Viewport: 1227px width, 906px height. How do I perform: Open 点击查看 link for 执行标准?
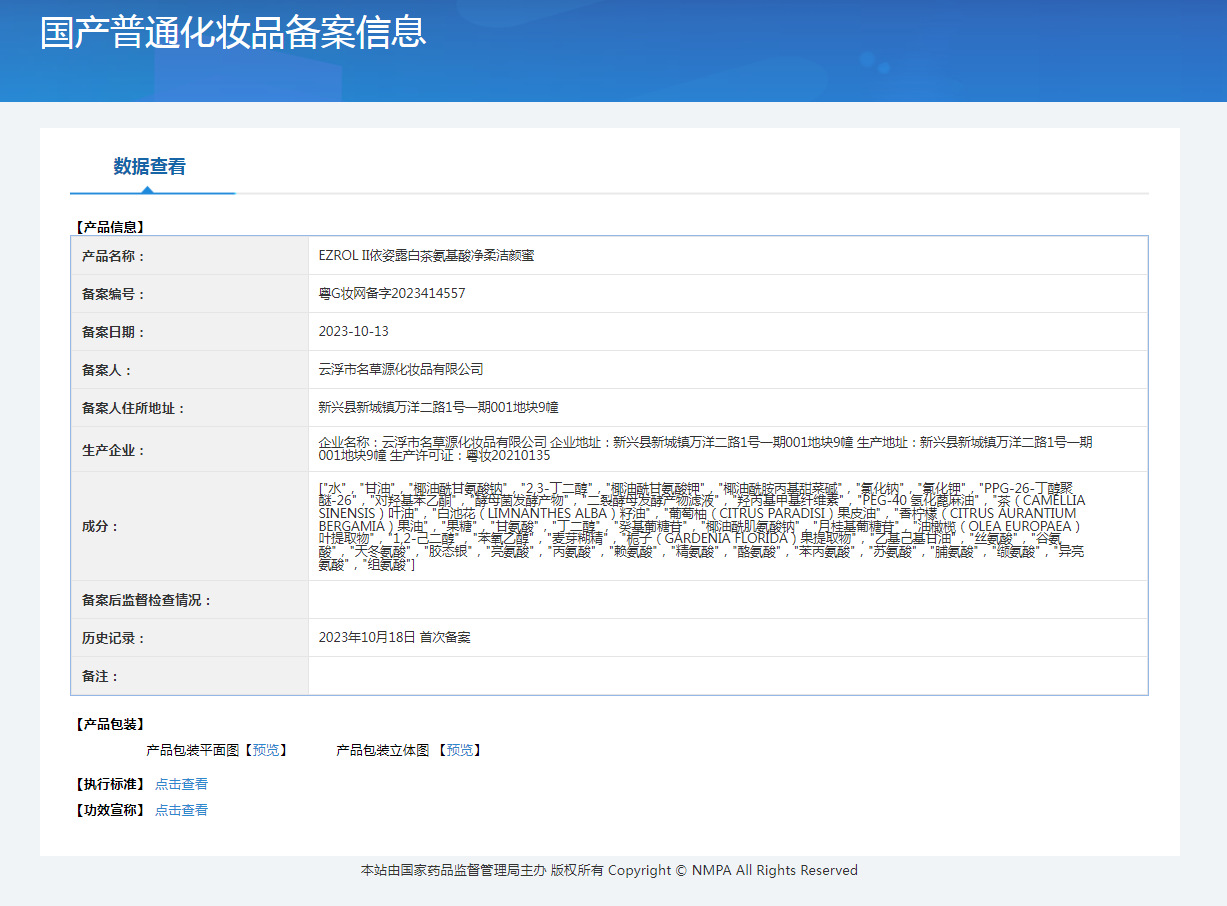[x=181, y=784]
